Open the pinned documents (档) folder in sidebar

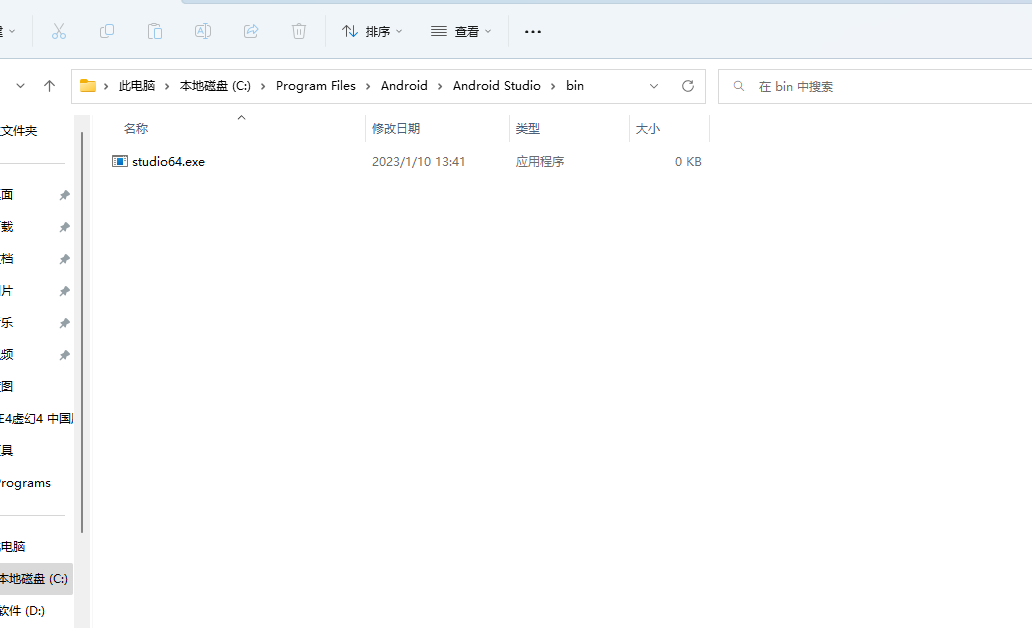tap(7, 258)
